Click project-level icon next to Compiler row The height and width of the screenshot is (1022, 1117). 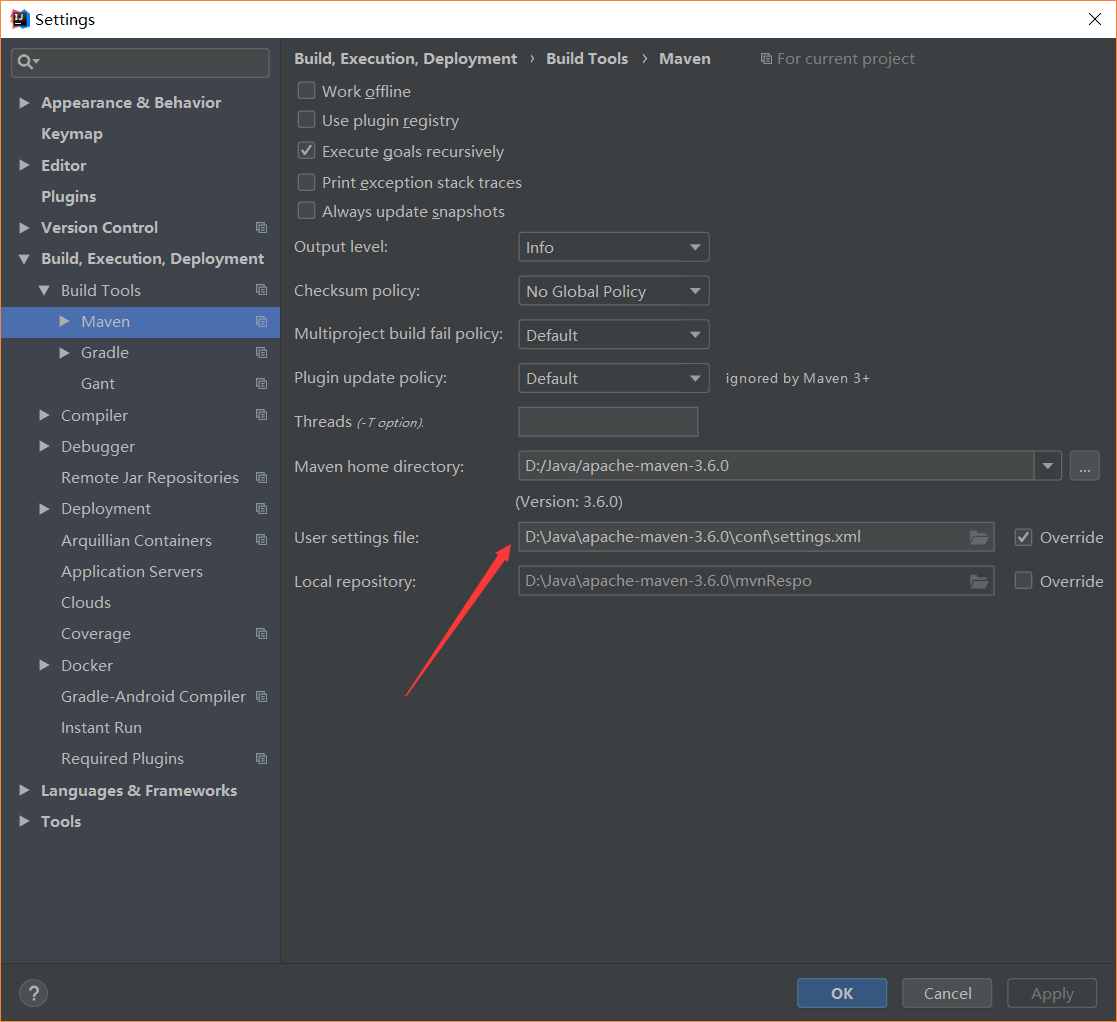click(x=261, y=414)
